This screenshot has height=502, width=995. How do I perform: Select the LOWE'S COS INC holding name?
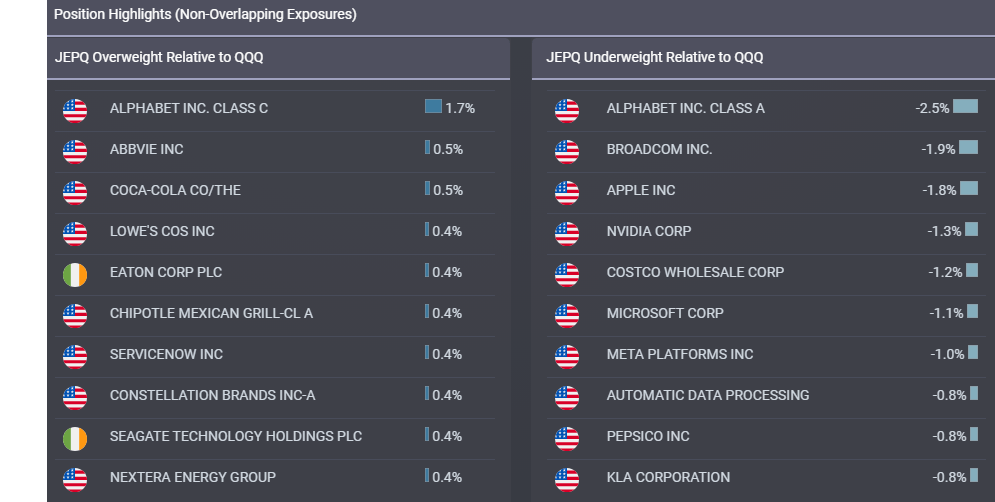point(162,231)
